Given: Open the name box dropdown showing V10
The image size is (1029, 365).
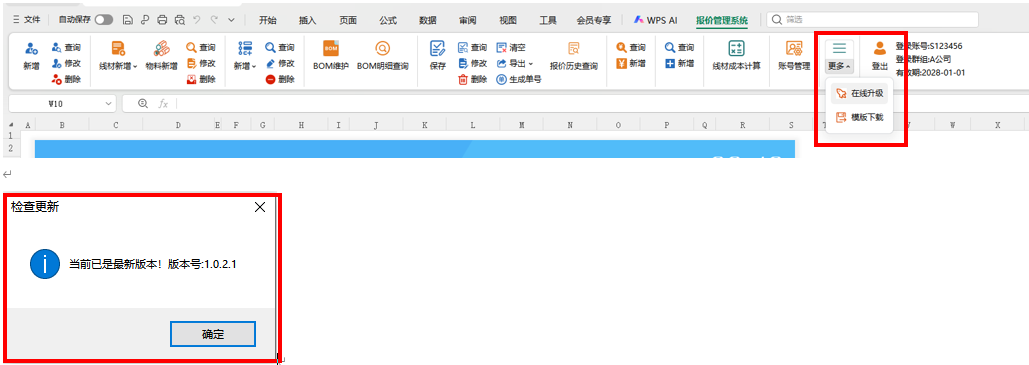Looking at the screenshot, I should 108,104.
